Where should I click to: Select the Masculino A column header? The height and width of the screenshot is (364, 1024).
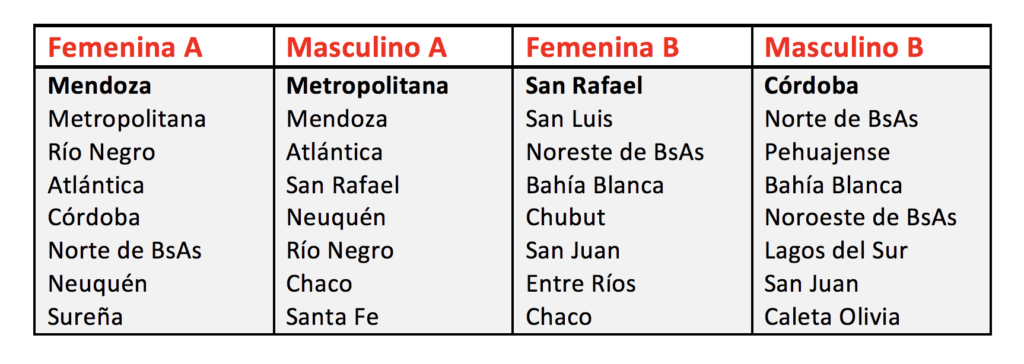pyautogui.click(x=367, y=48)
